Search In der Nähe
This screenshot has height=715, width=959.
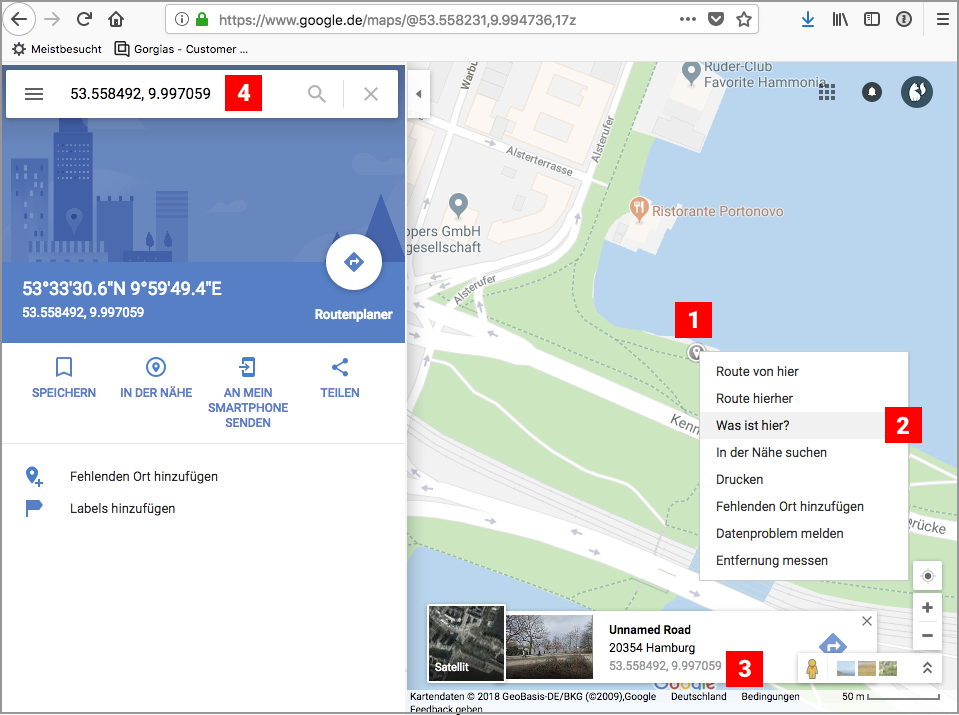click(x=156, y=379)
